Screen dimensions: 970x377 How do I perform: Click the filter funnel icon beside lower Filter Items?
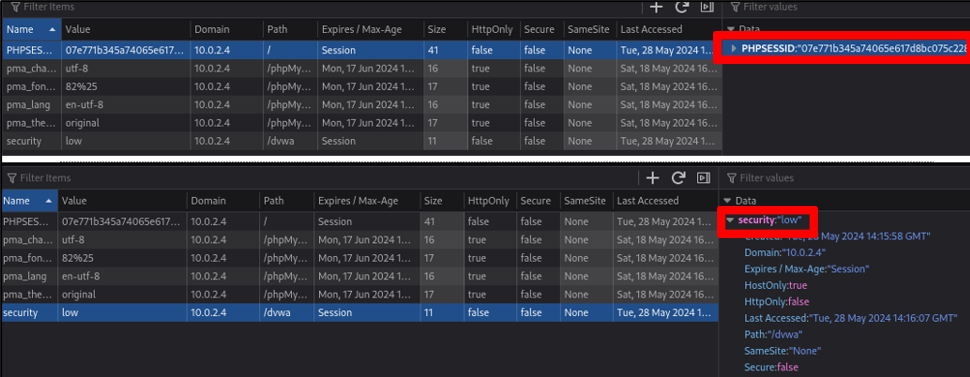click(x=12, y=178)
